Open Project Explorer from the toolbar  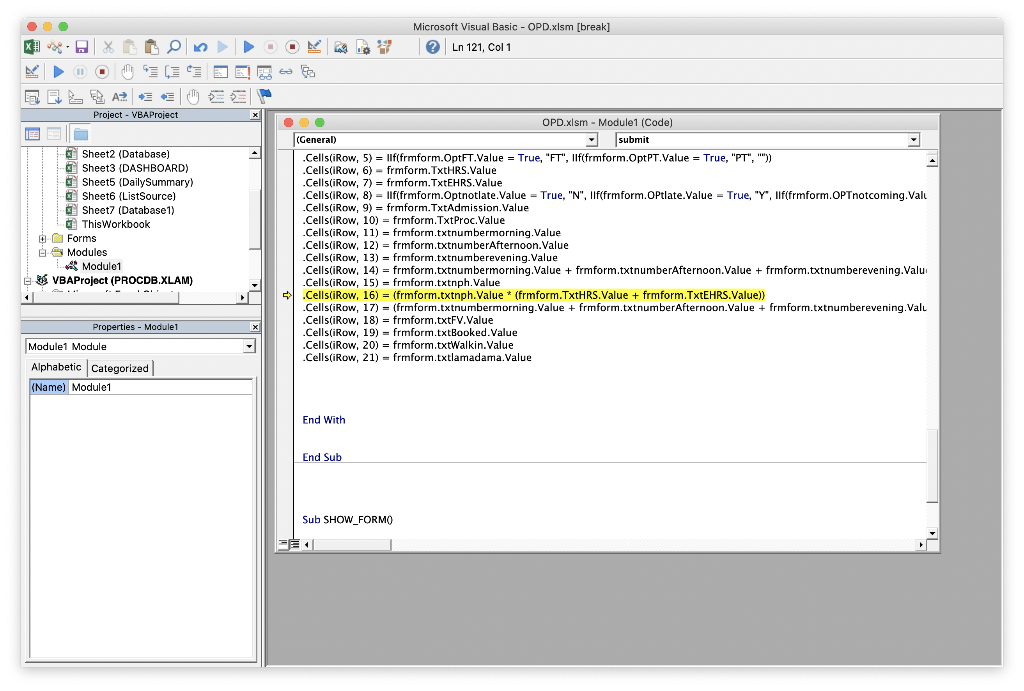(340, 47)
